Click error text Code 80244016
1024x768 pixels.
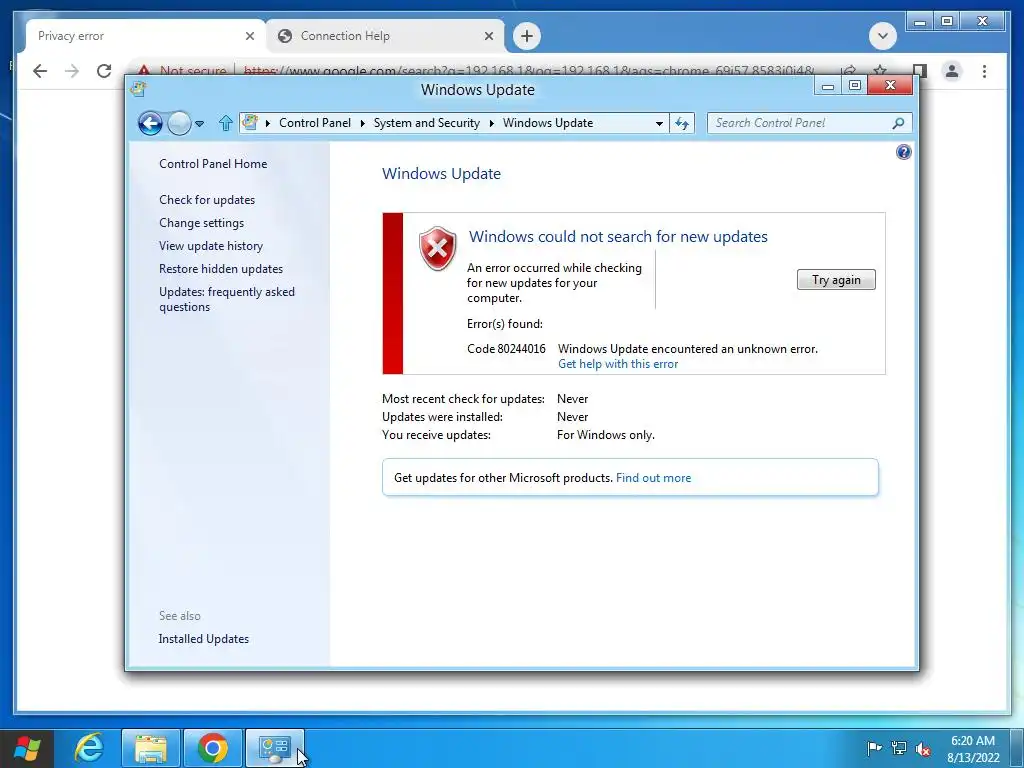(506, 349)
